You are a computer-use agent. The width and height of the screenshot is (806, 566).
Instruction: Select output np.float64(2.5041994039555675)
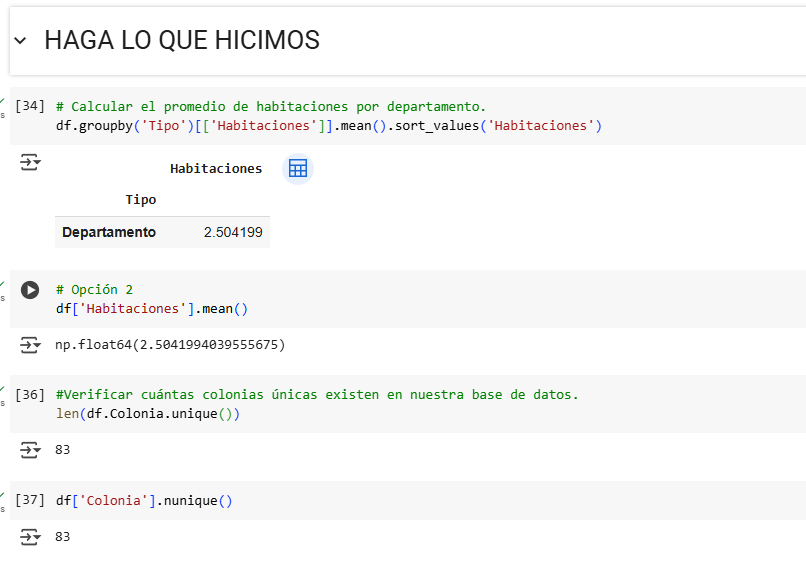(170, 345)
